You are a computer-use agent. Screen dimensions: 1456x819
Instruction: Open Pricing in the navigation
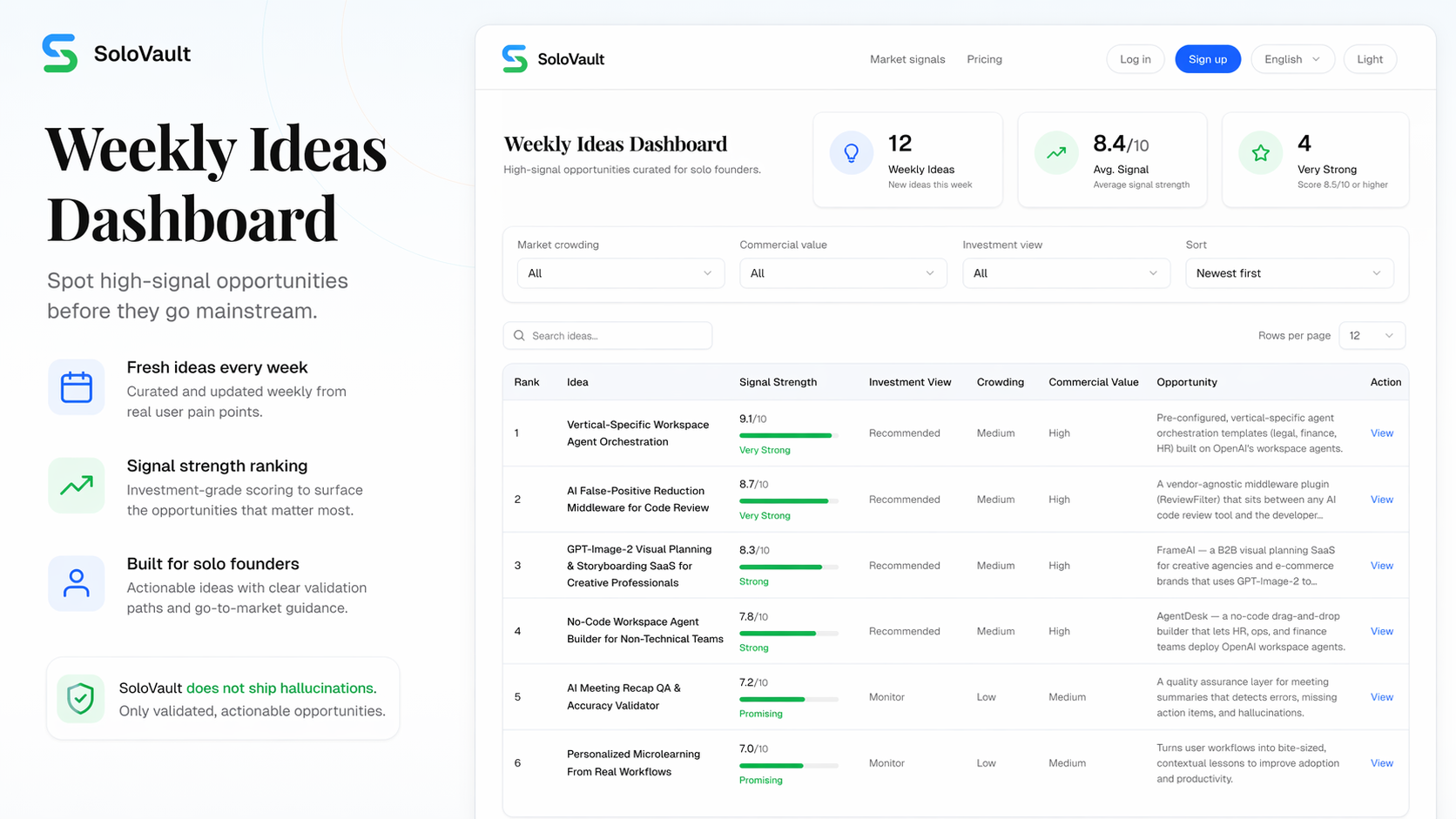click(984, 59)
